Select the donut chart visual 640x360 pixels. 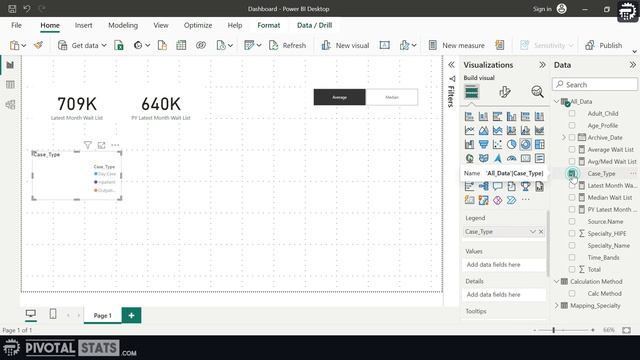pos(525,144)
